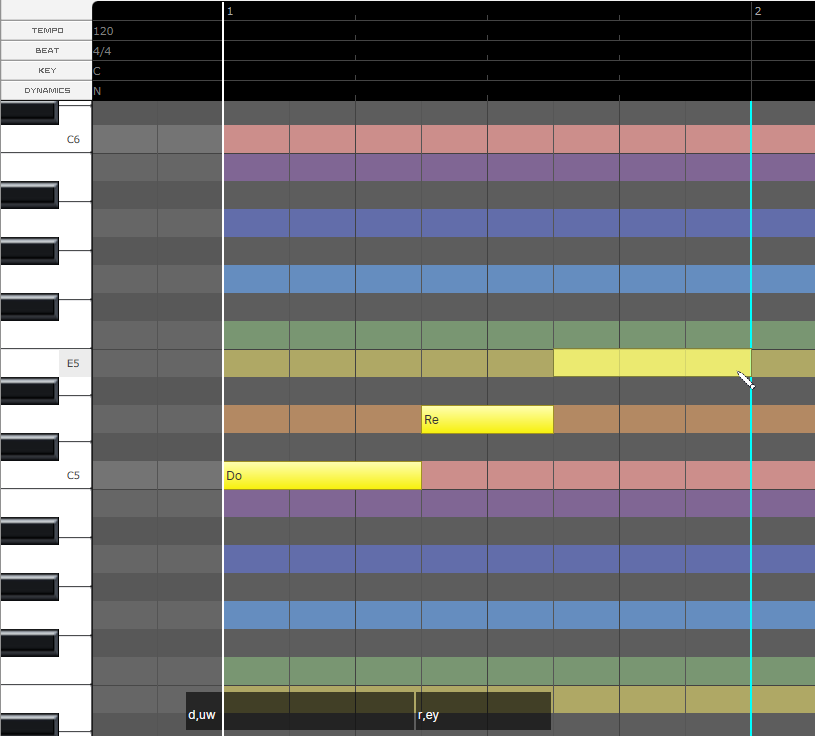Click the tempo value 120
The width and height of the screenshot is (815, 736).
[103, 31]
